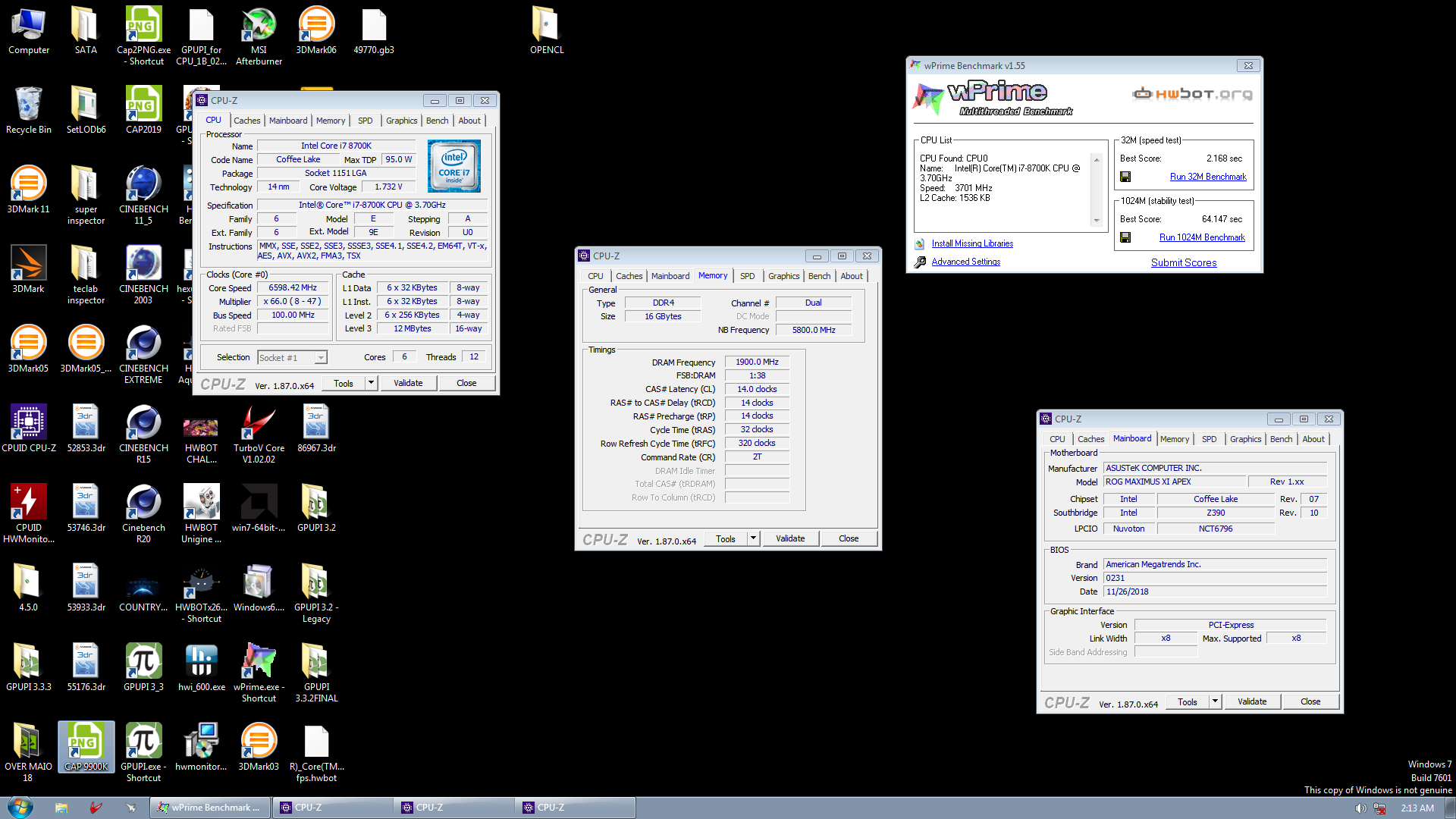Viewport: 1456px width, 819px height.
Task: Click NB Frequency value 5800.0 MHz
Action: [814, 331]
